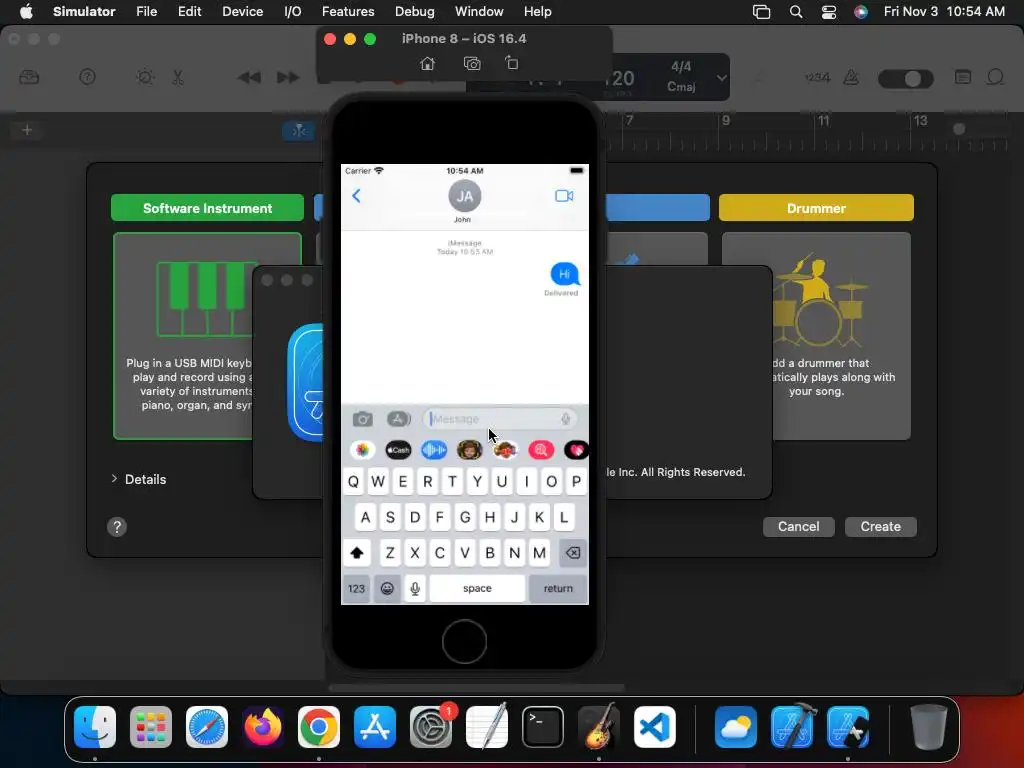This screenshot has width=1024, height=768.
Task: Toggle GarageBand count-in 1234
Action: (817, 78)
